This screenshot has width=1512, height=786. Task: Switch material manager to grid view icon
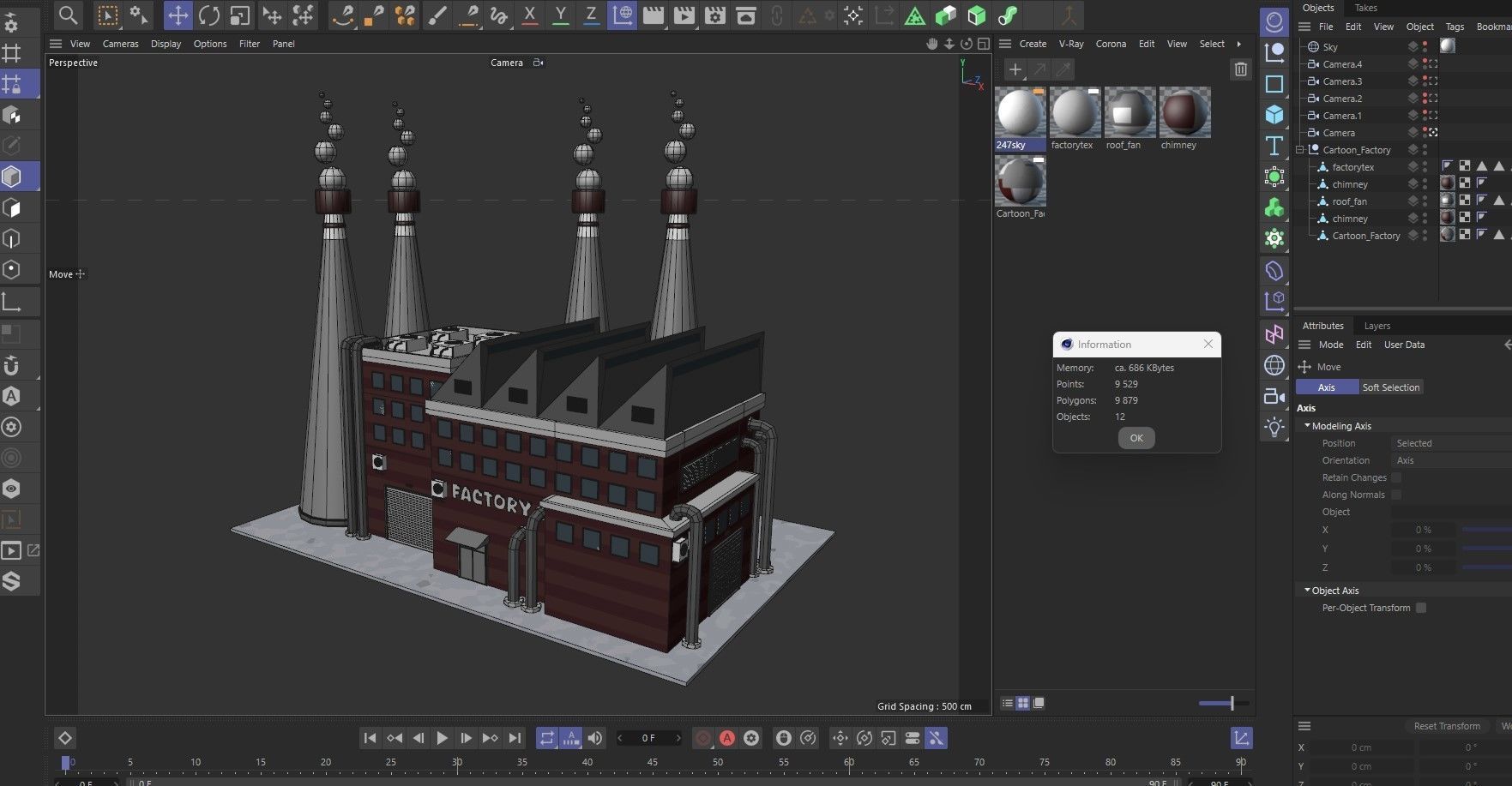click(x=1023, y=703)
